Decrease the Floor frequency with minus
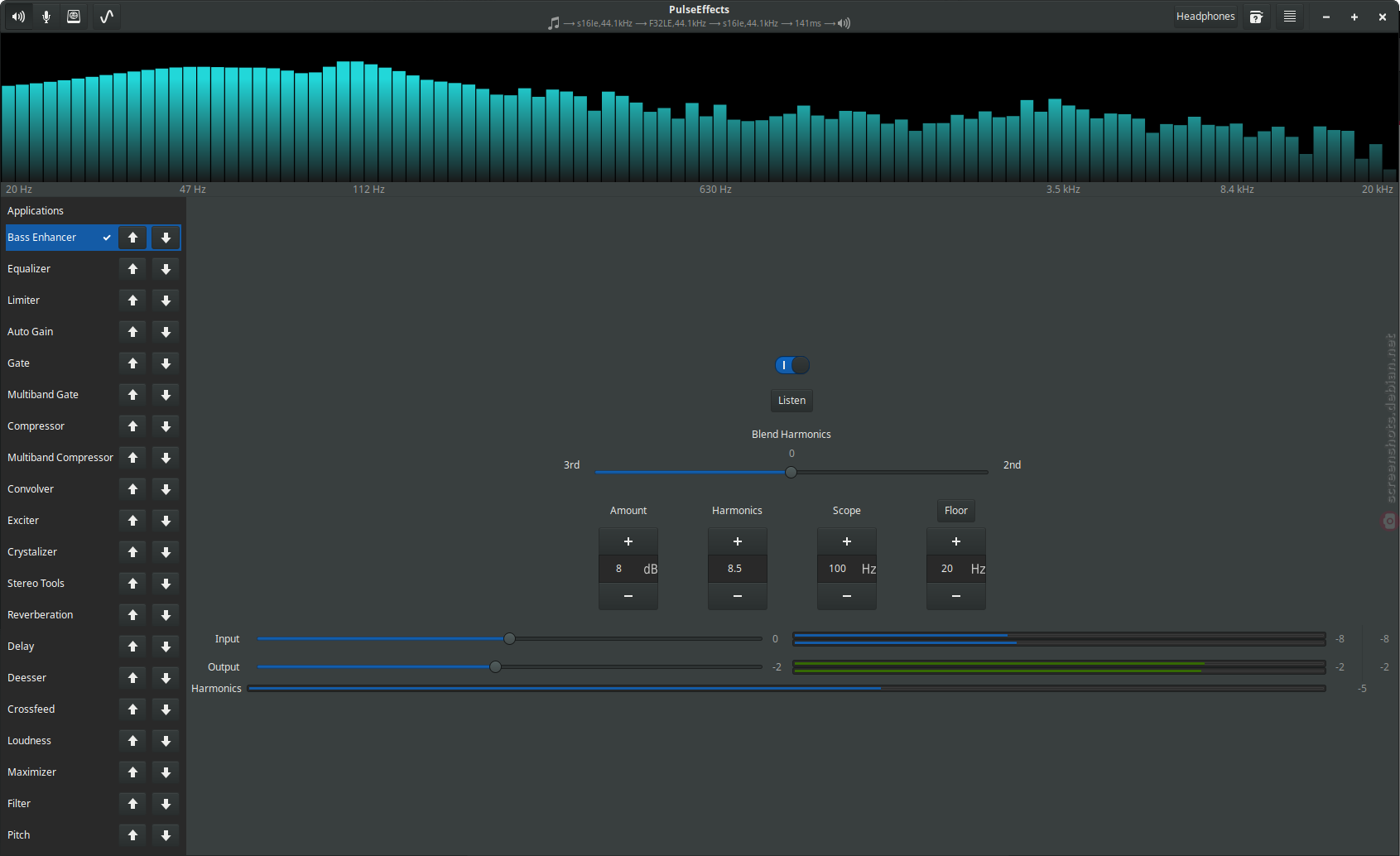Viewport: 1400px width, 856px height. coord(956,596)
